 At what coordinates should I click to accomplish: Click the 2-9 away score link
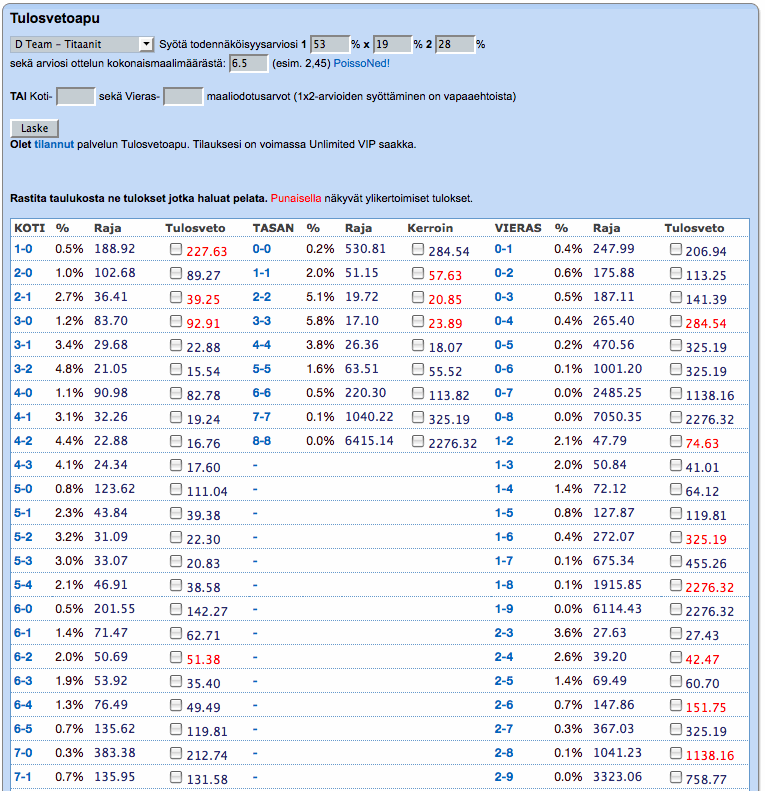[x=504, y=777]
